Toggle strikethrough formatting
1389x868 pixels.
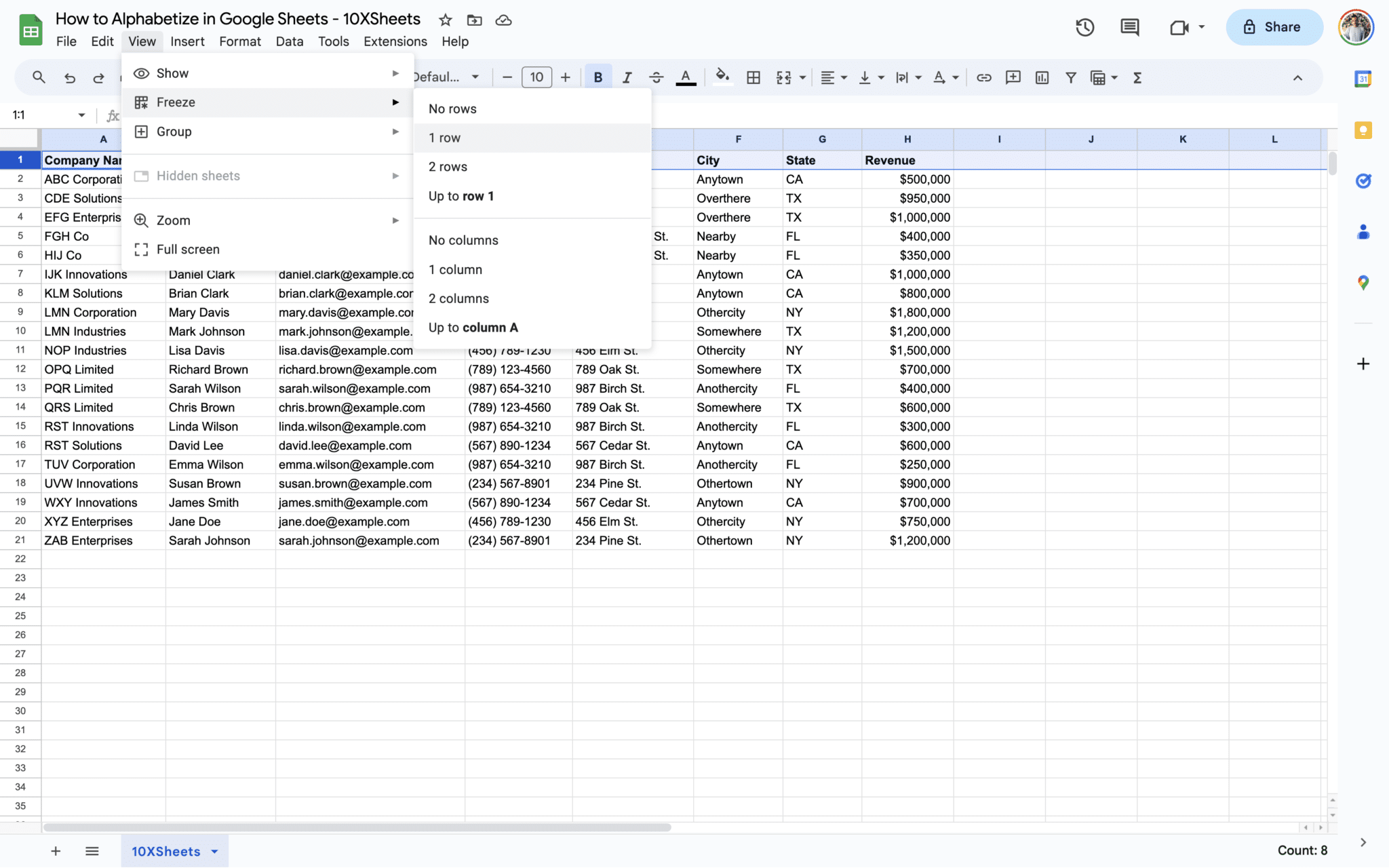pyautogui.click(x=656, y=77)
